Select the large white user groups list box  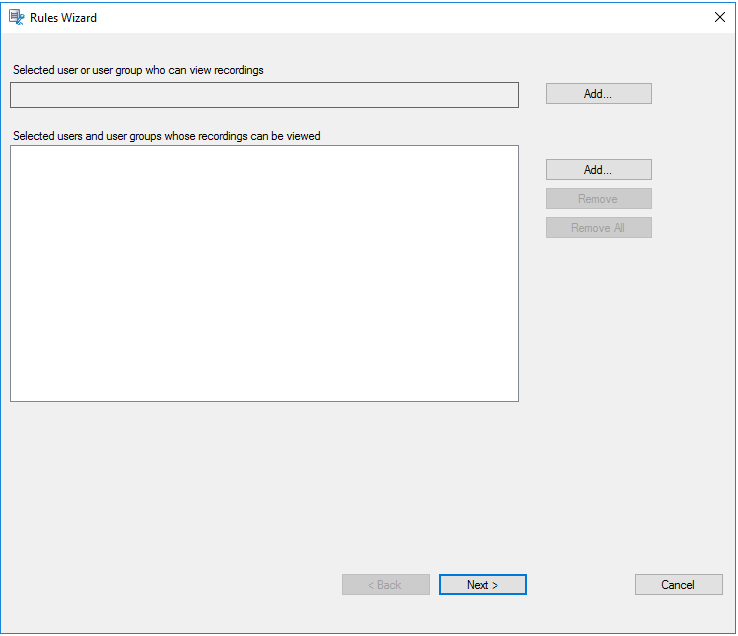pos(264,273)
